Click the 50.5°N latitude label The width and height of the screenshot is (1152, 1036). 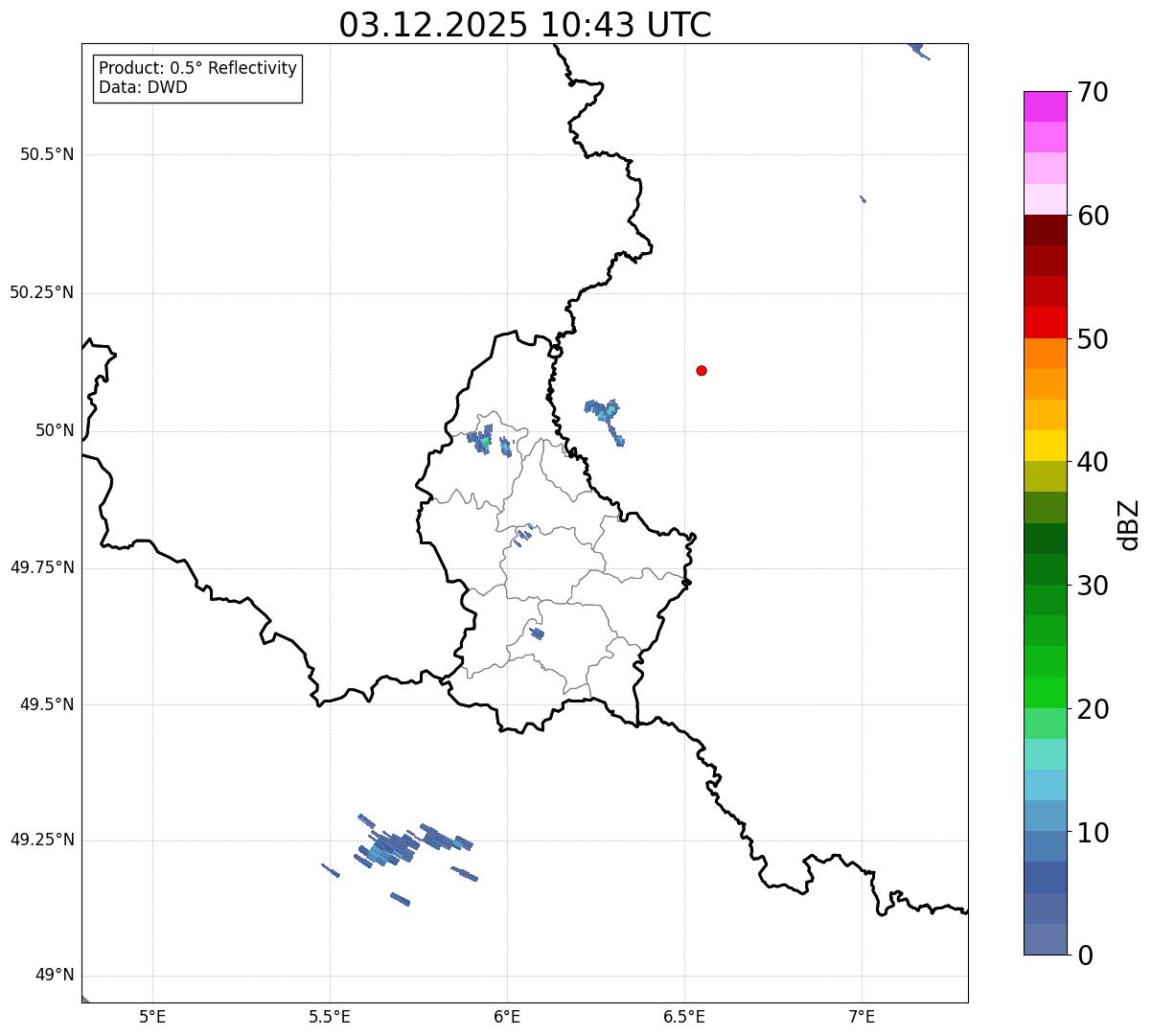pos(47,154)
